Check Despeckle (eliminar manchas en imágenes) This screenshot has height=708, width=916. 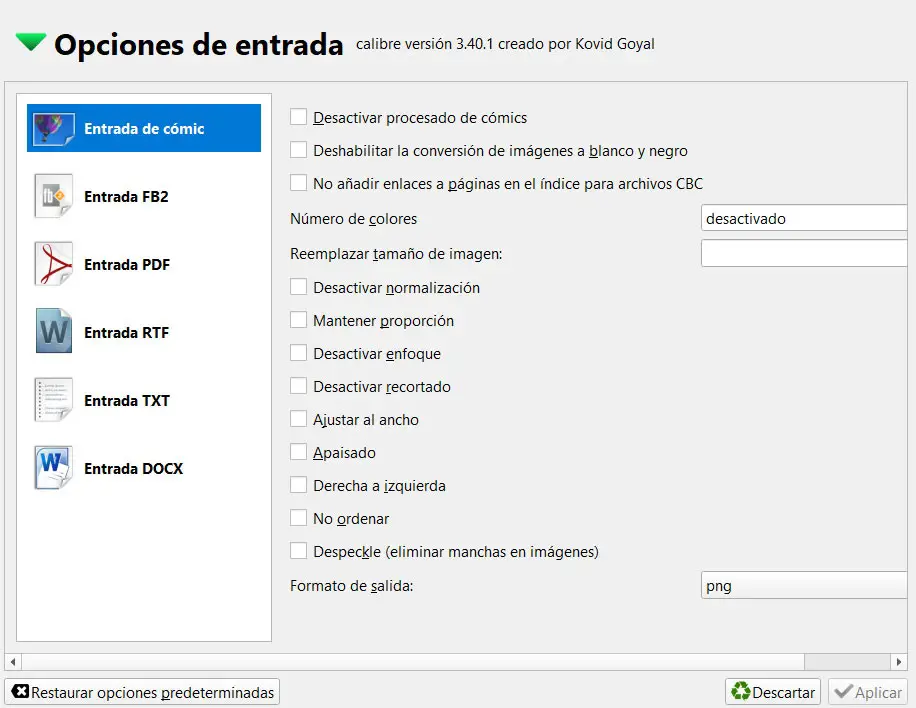point(299,551)
